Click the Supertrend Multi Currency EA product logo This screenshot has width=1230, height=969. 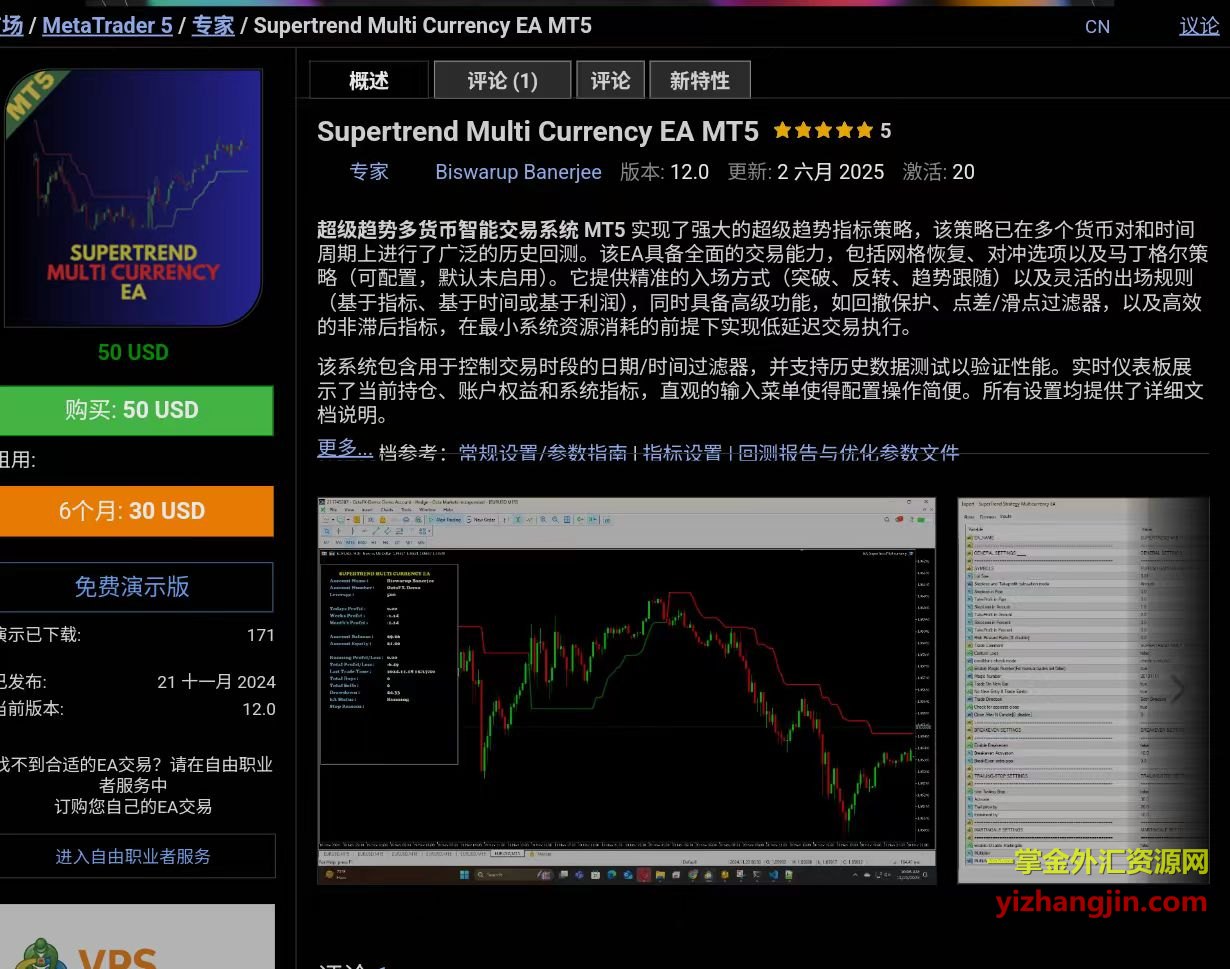132,197
